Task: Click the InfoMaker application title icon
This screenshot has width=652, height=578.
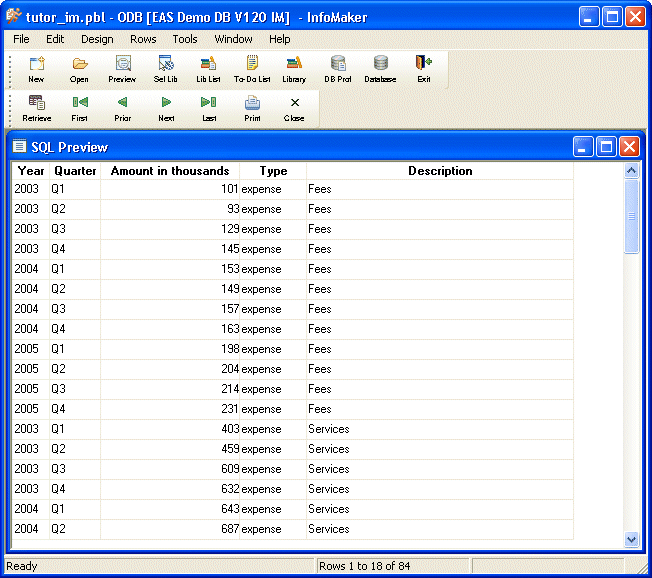Action: [x=13, y=16]
